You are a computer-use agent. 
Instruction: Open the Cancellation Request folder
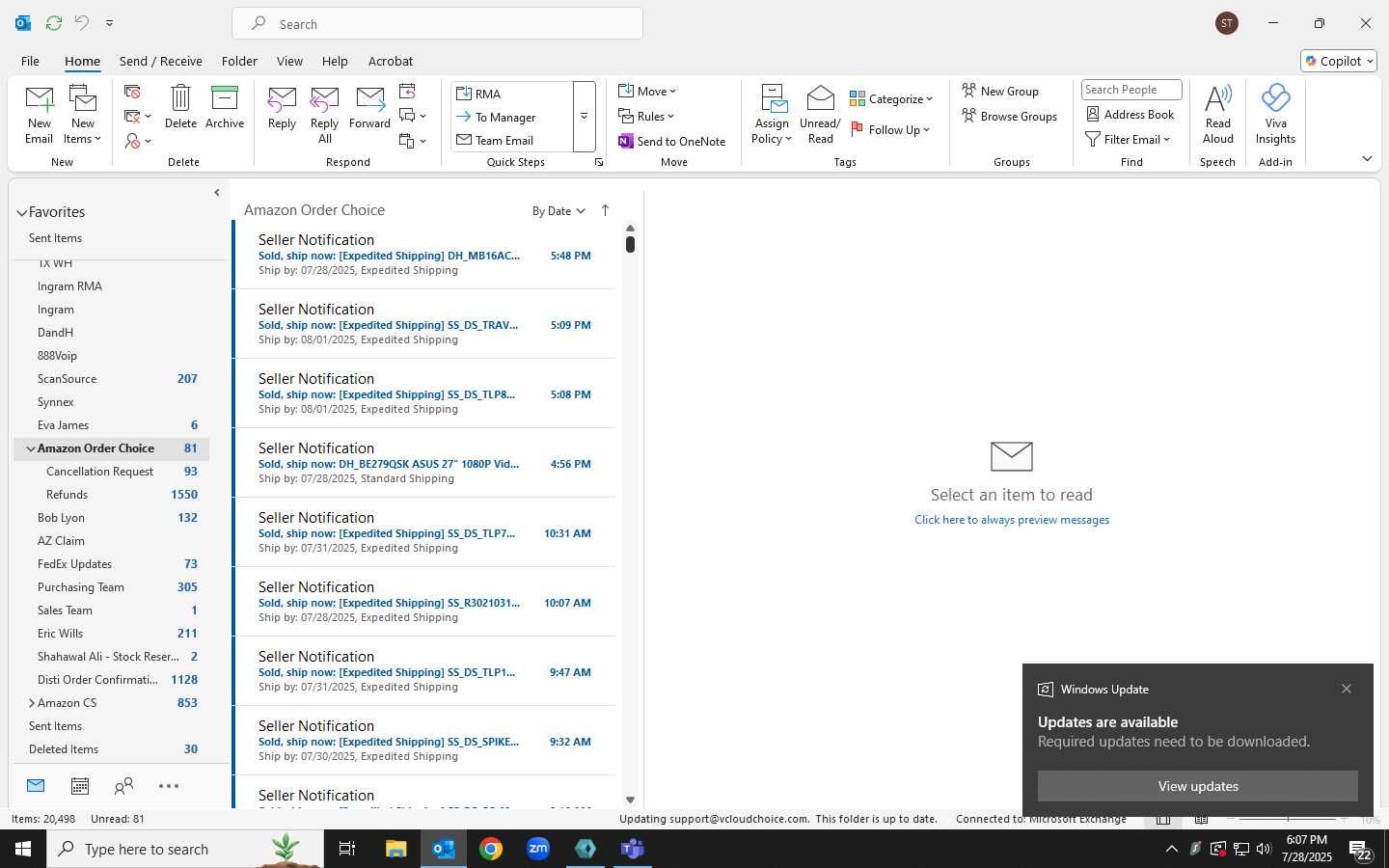tap(112, 472)
